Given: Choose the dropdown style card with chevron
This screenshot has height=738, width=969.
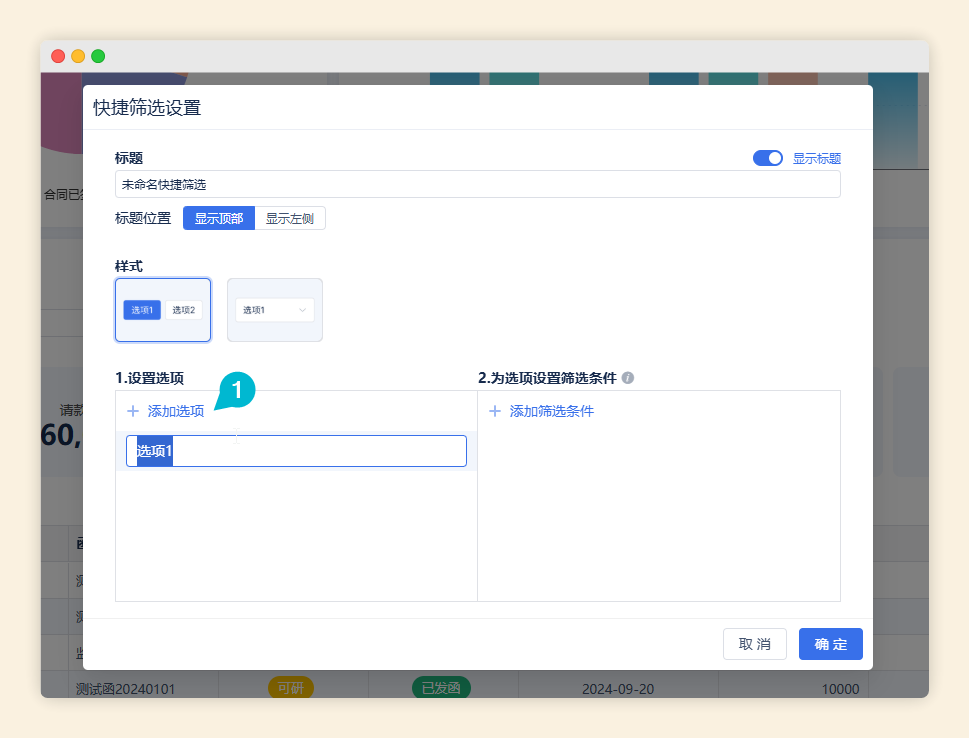Looking at the screenshot, I should [275, 310].
